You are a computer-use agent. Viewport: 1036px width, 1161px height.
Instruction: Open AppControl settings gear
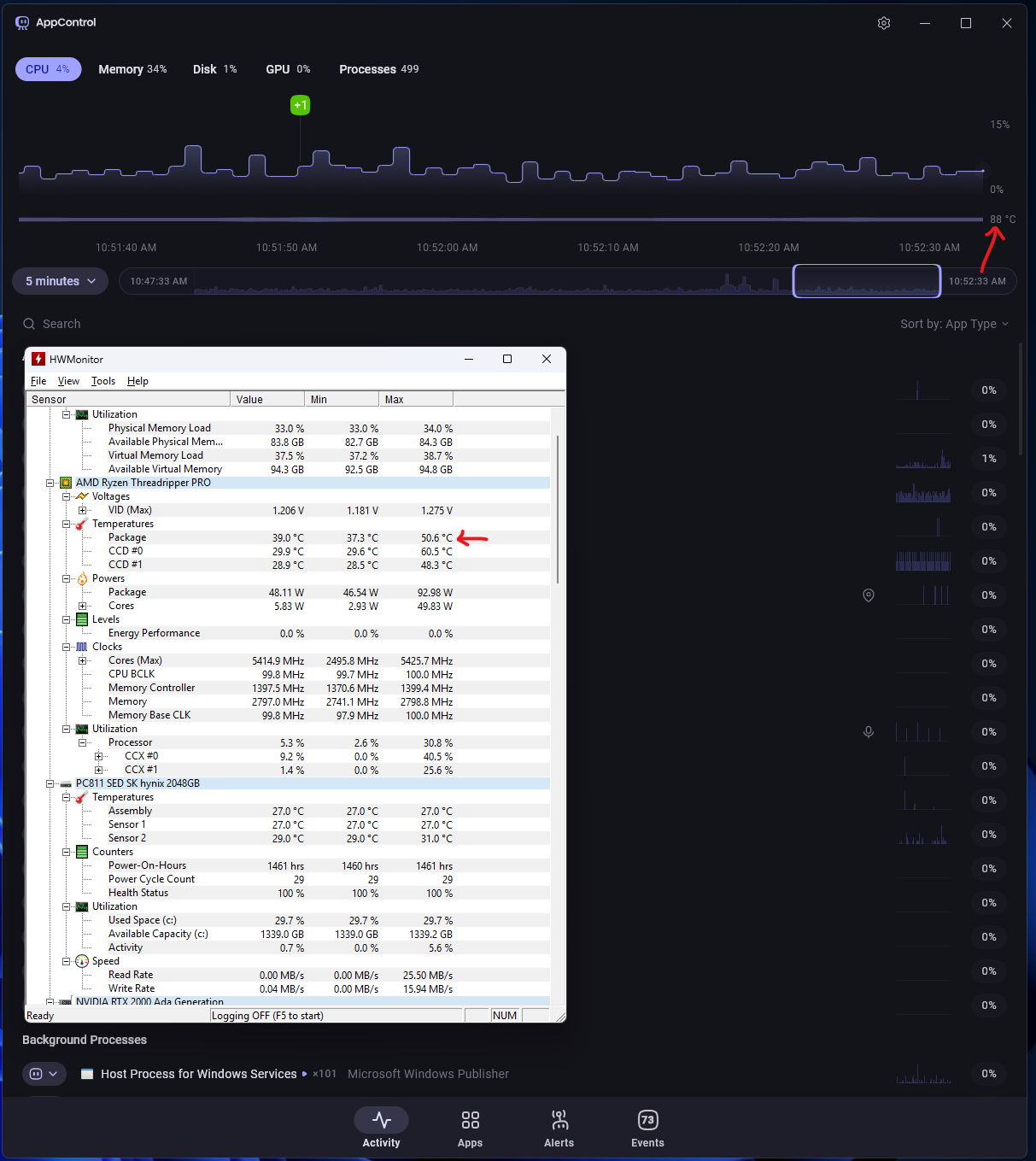point(884,23)
